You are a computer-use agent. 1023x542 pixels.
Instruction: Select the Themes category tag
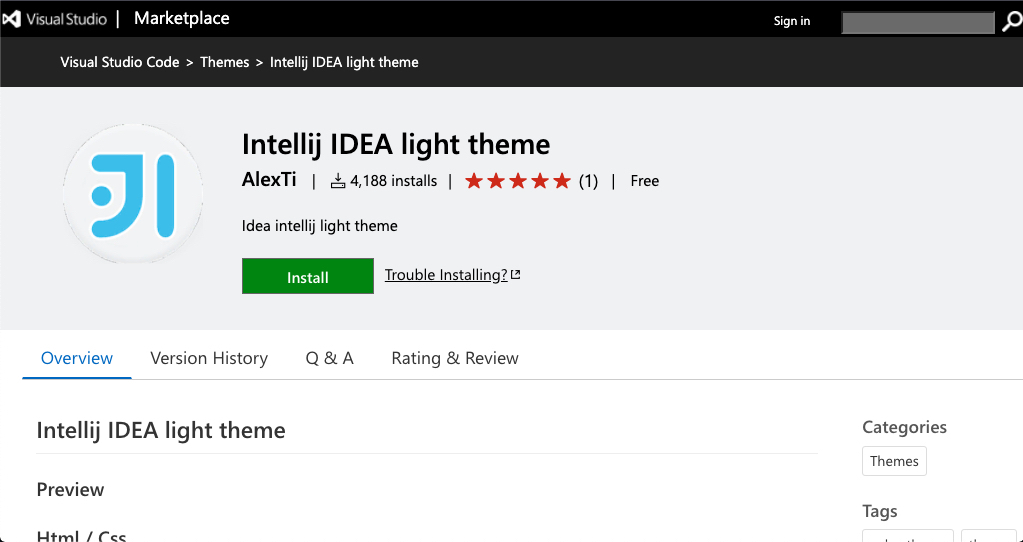(894, 461)
